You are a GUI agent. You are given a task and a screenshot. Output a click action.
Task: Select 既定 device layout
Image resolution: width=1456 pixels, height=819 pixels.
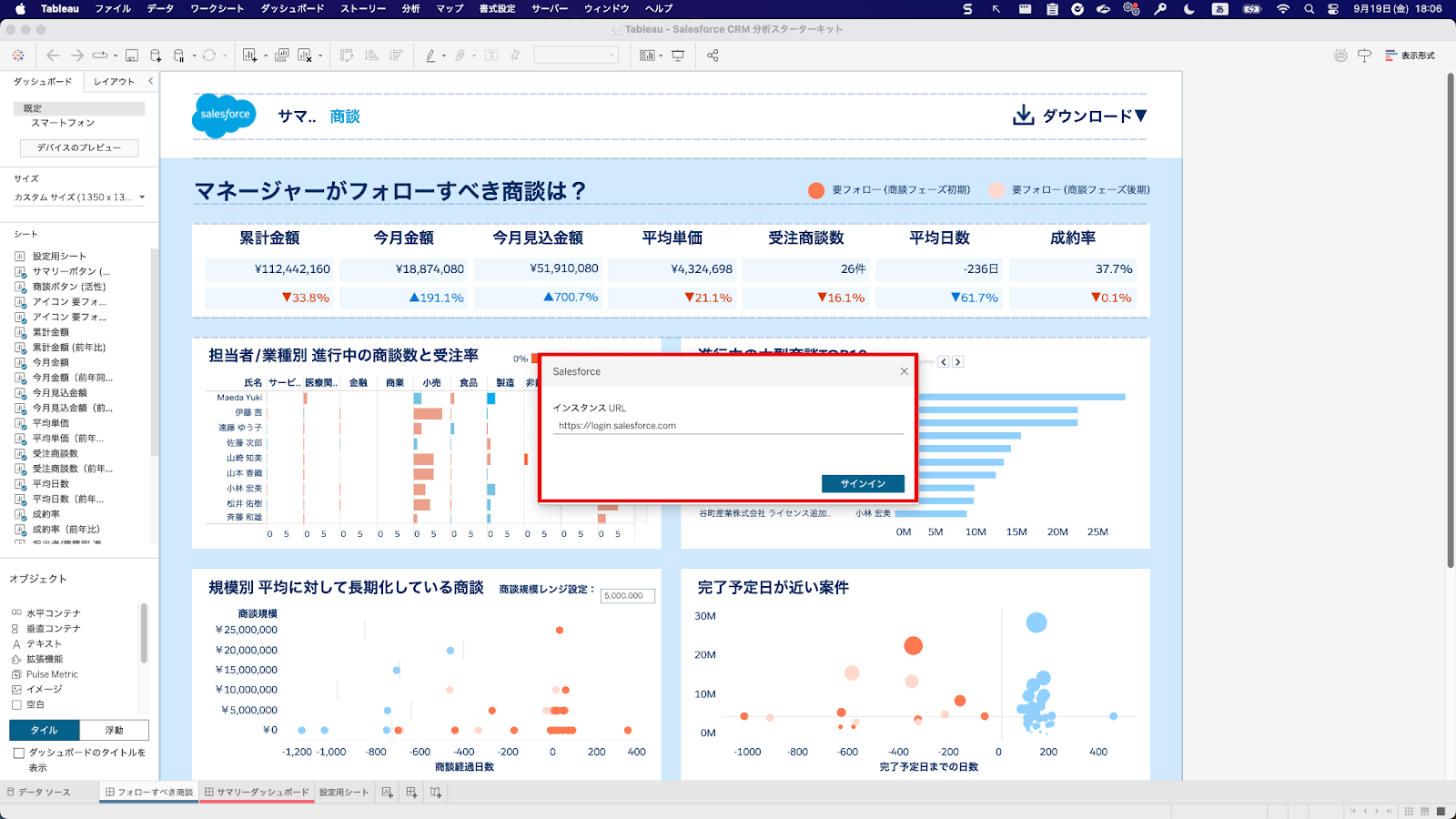79,108
